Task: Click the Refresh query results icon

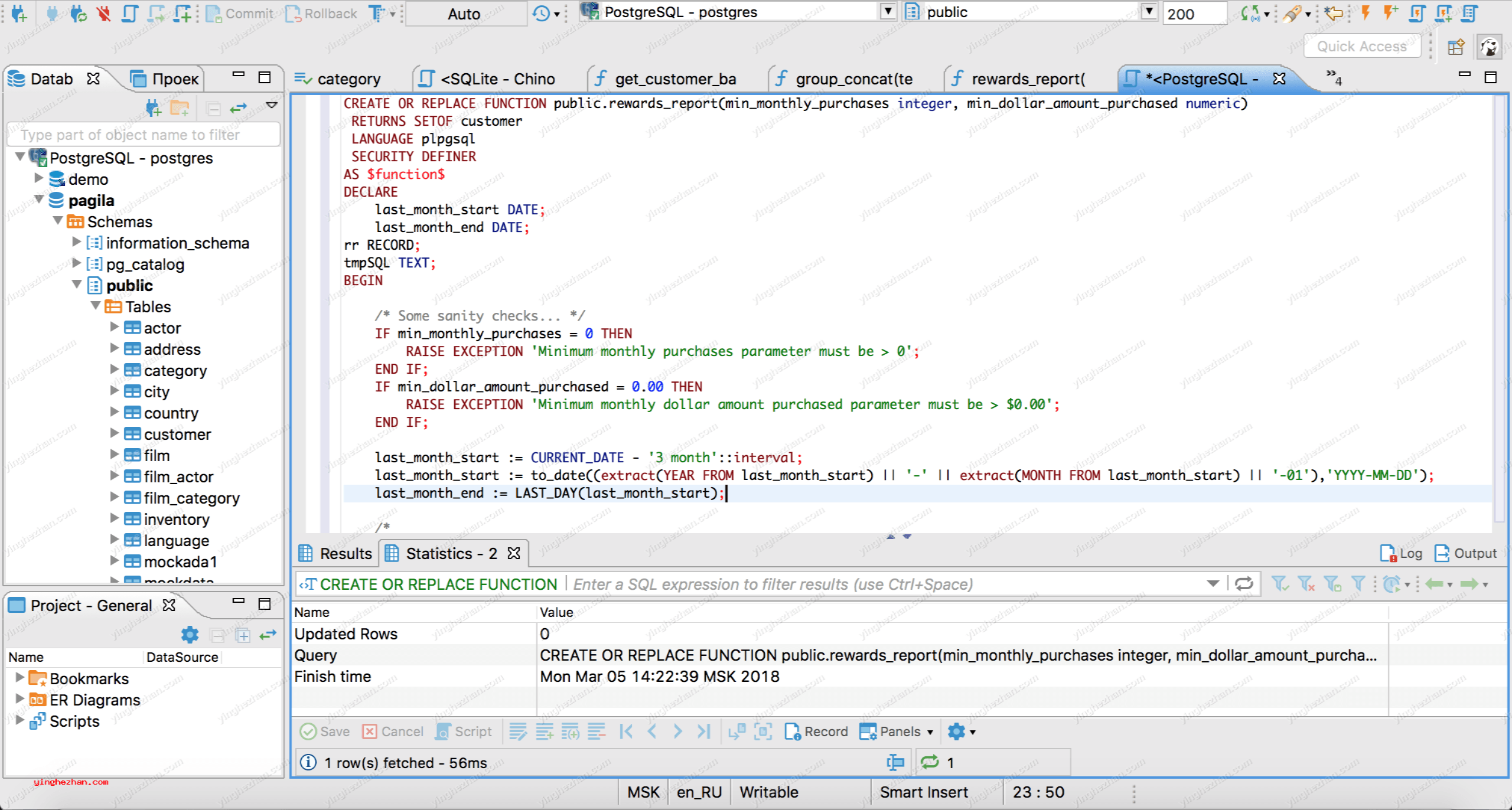Action: [1244, 583]
